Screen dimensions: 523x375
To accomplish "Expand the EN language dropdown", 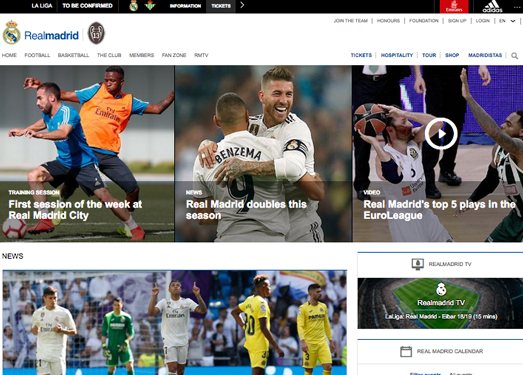I will coord(507,21).
